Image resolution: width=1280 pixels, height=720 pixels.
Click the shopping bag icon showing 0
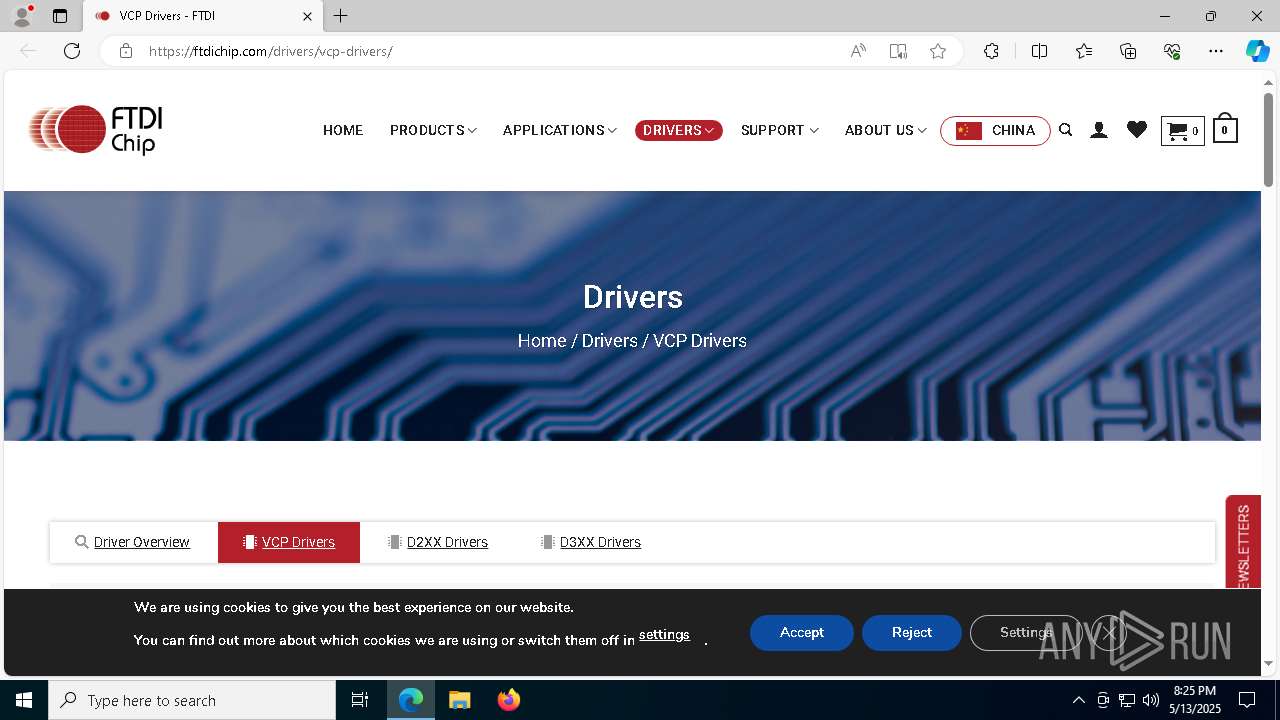(1225, 128)
